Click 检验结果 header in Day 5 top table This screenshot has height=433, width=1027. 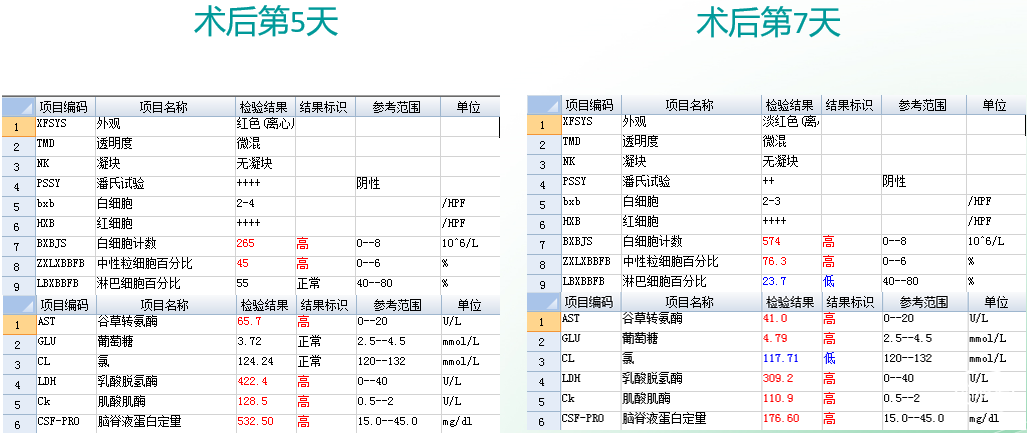264,107
